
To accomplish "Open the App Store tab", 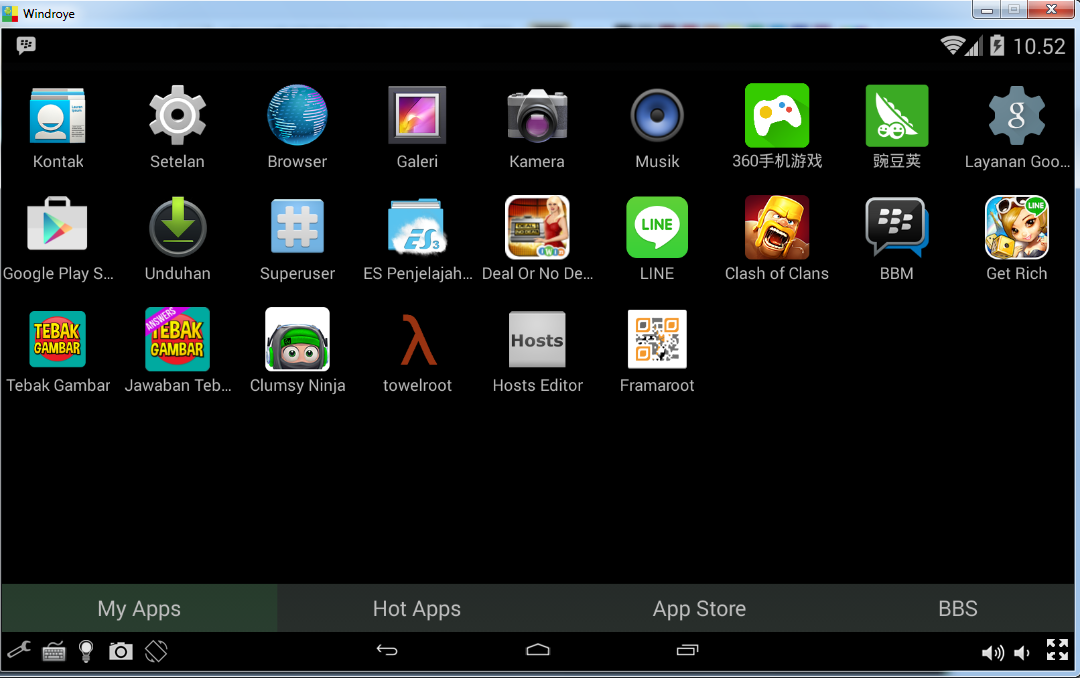I will pyautogui.click(x=699, y=608).
